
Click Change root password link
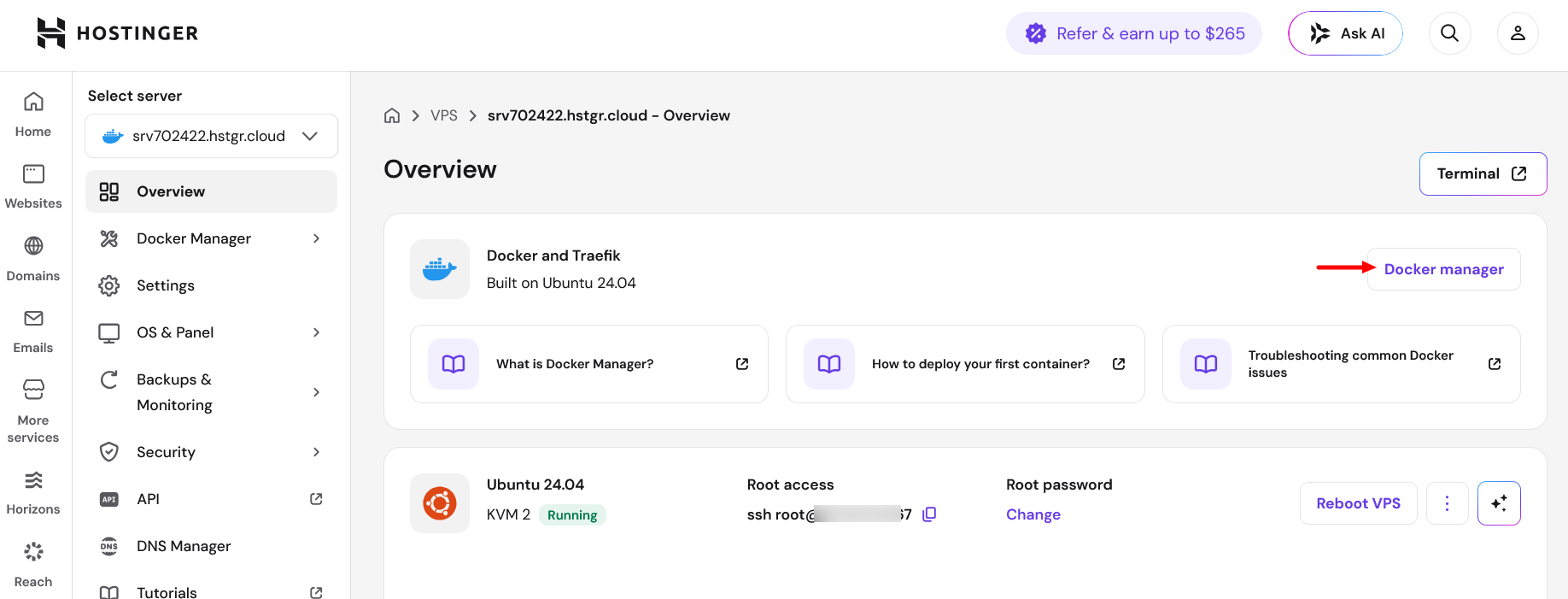pos(1033,514)
